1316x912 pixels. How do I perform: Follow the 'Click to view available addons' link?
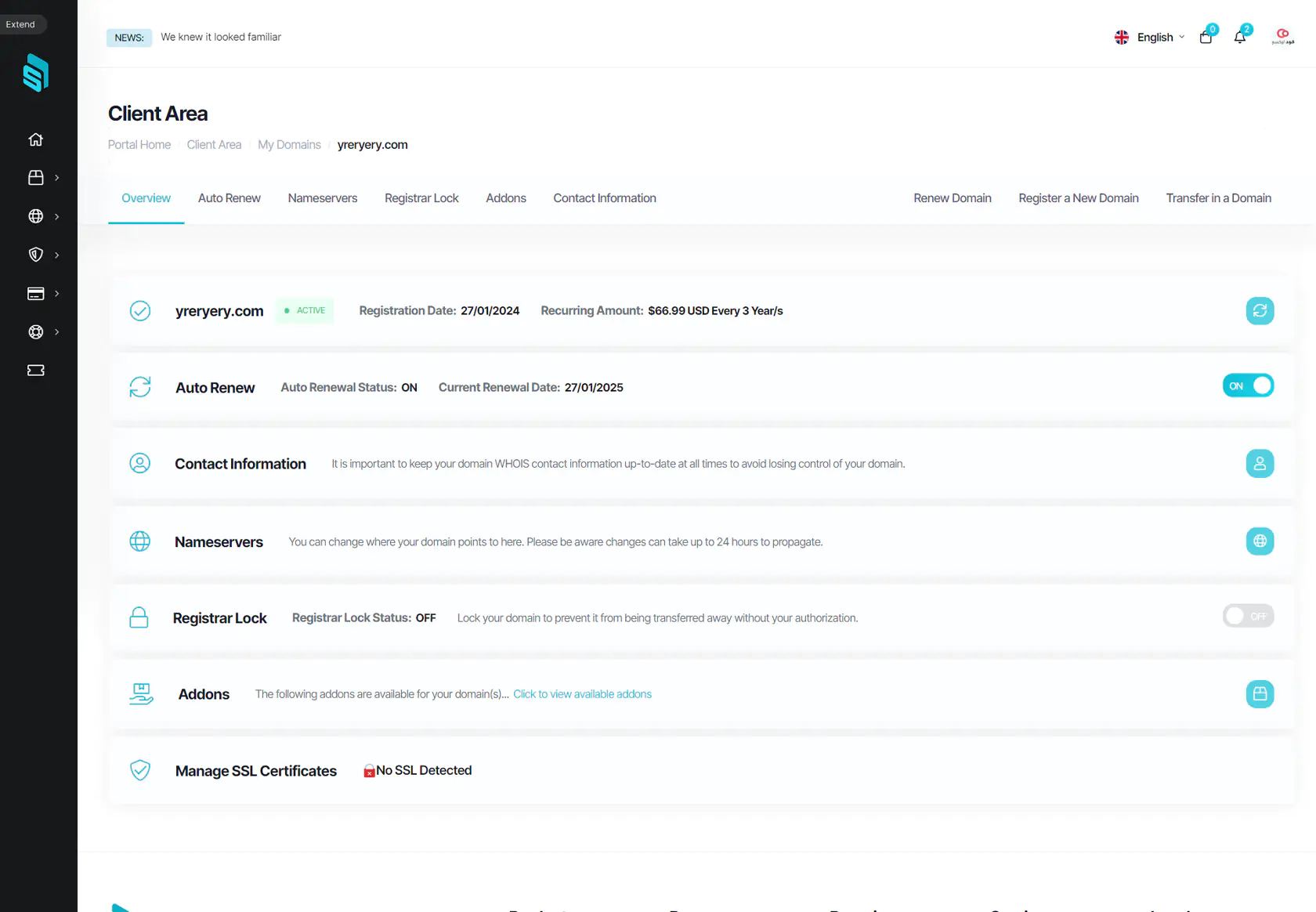coord(583,694)
